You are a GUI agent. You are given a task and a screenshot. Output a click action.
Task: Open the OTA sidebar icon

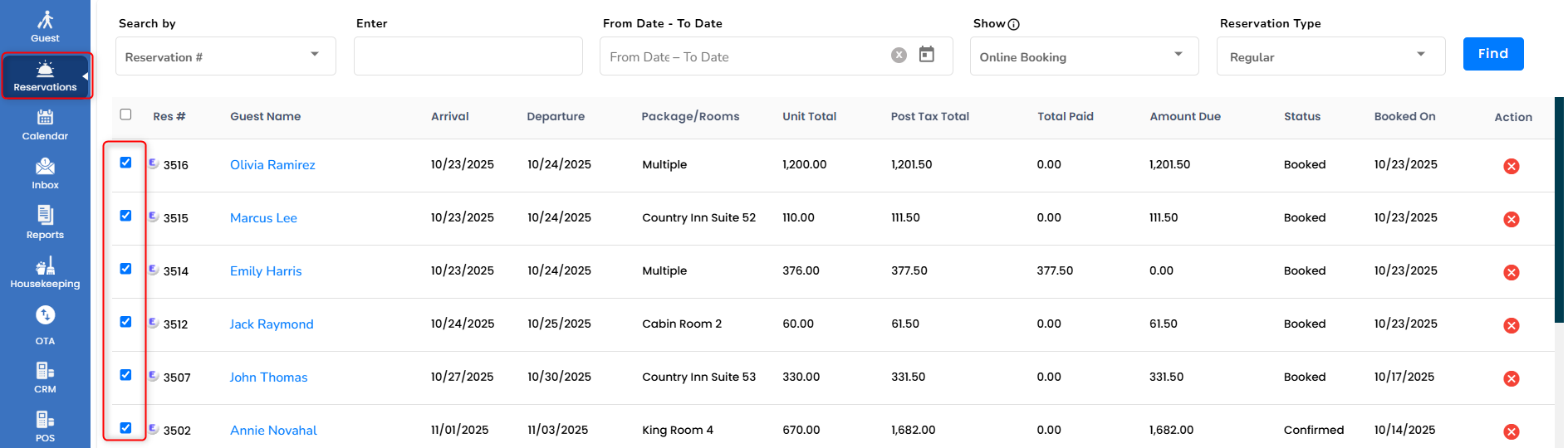tap(45, 324)
